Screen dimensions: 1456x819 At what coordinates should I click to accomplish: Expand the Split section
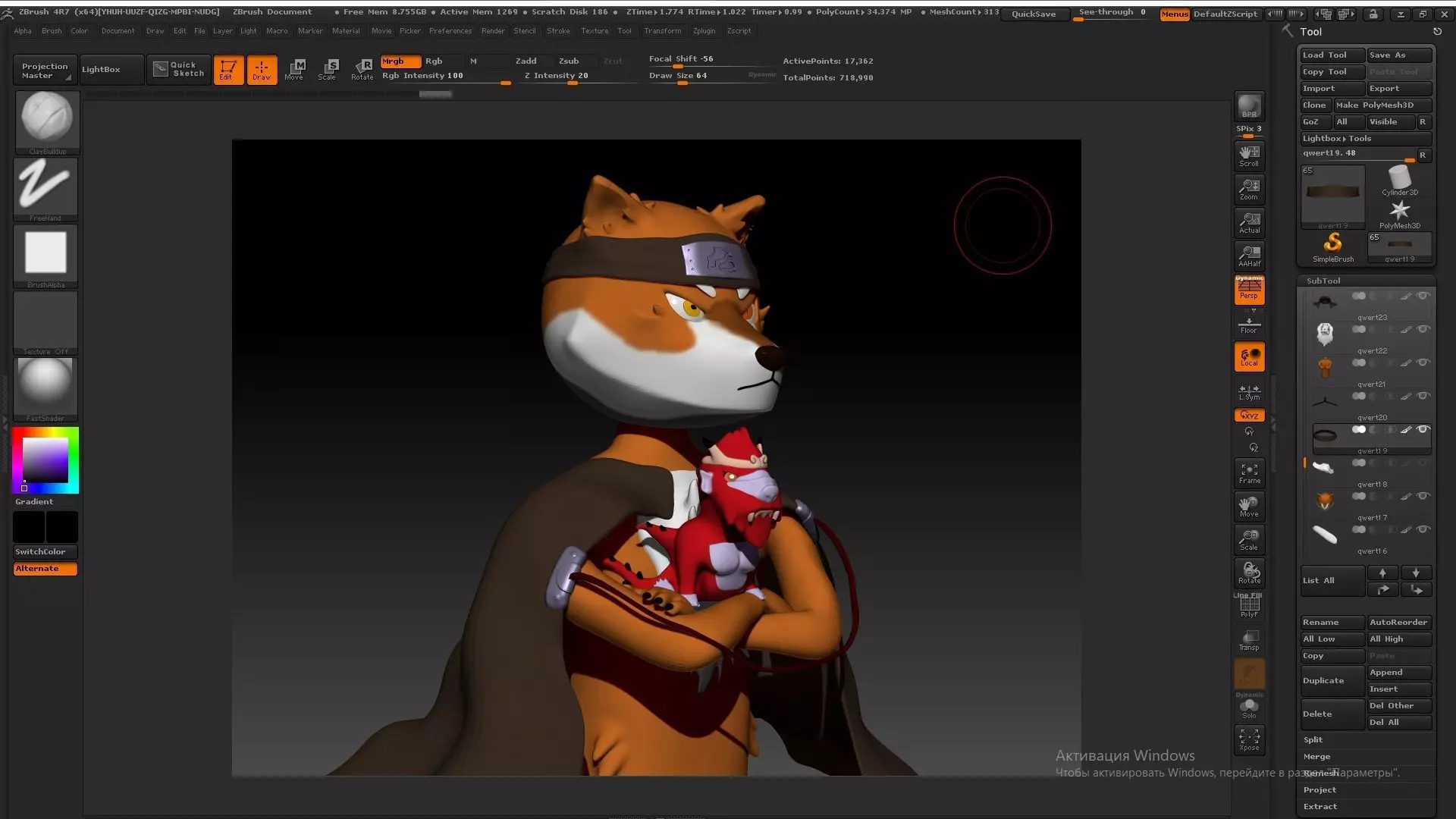click(x=1313, y=740)
